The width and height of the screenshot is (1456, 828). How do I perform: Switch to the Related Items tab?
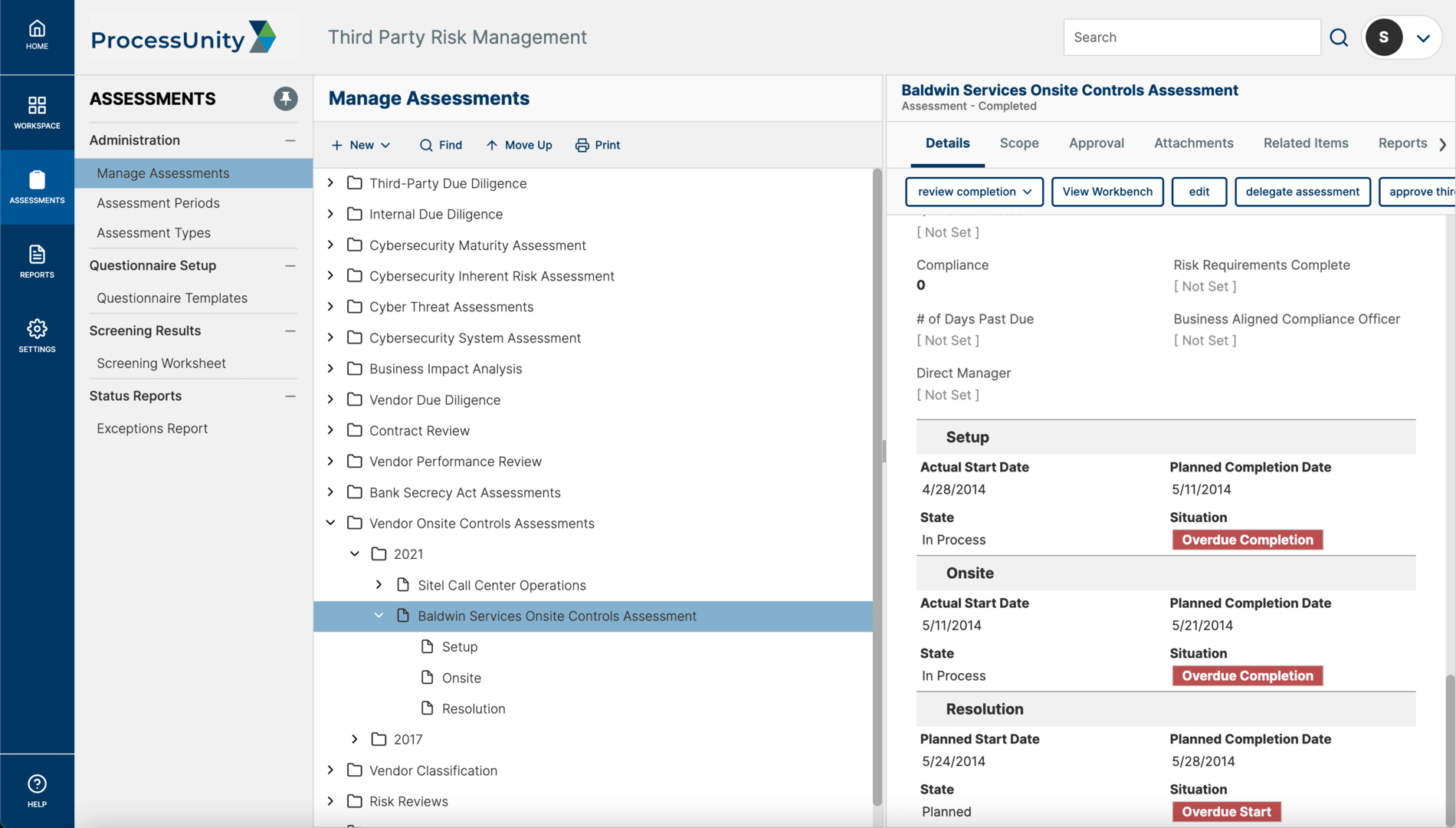point(1305,143)
